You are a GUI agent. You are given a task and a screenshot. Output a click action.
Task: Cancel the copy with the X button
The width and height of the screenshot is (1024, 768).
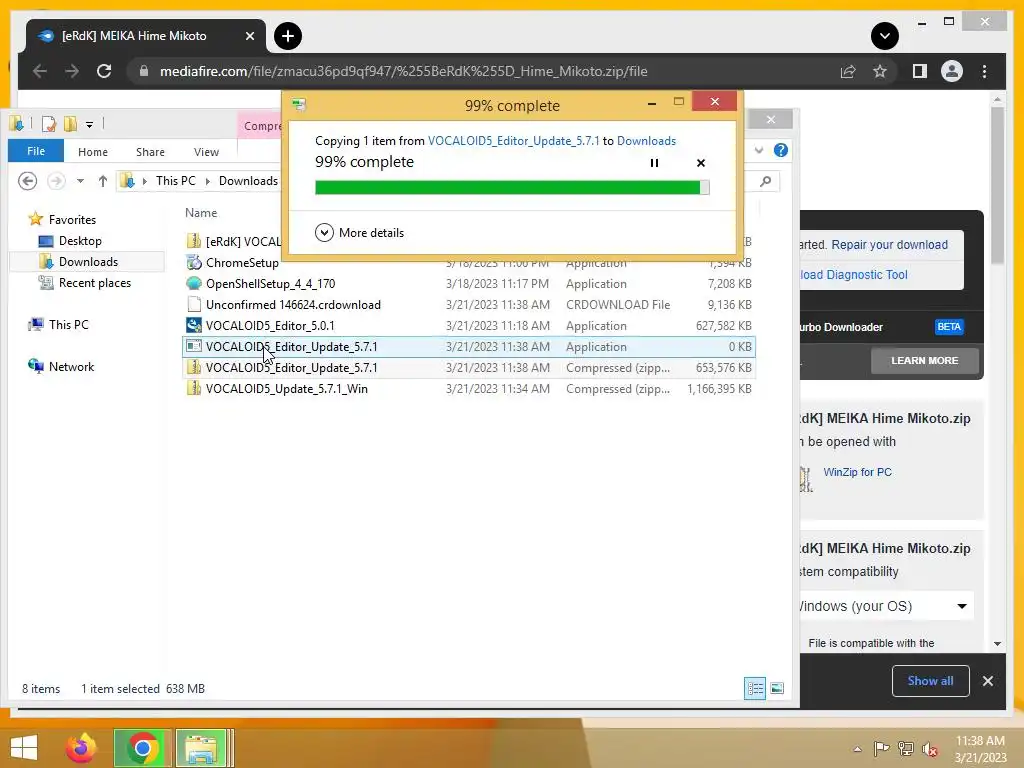[x=701, y=163]
